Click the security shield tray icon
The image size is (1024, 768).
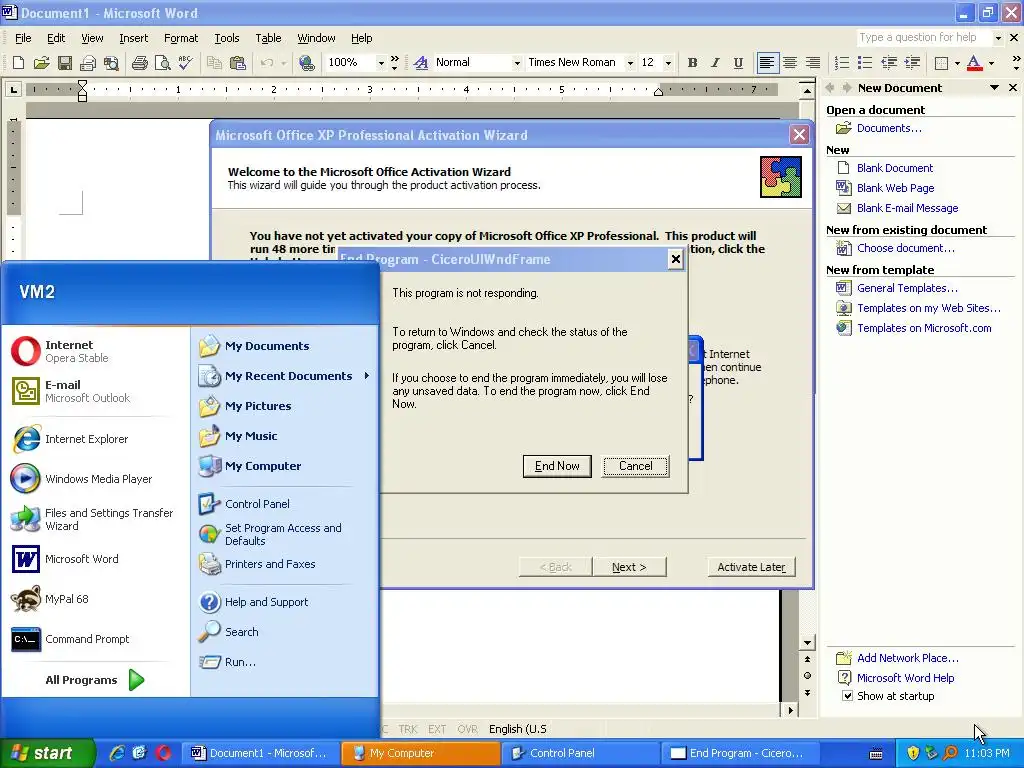click(x=912, y=753)
